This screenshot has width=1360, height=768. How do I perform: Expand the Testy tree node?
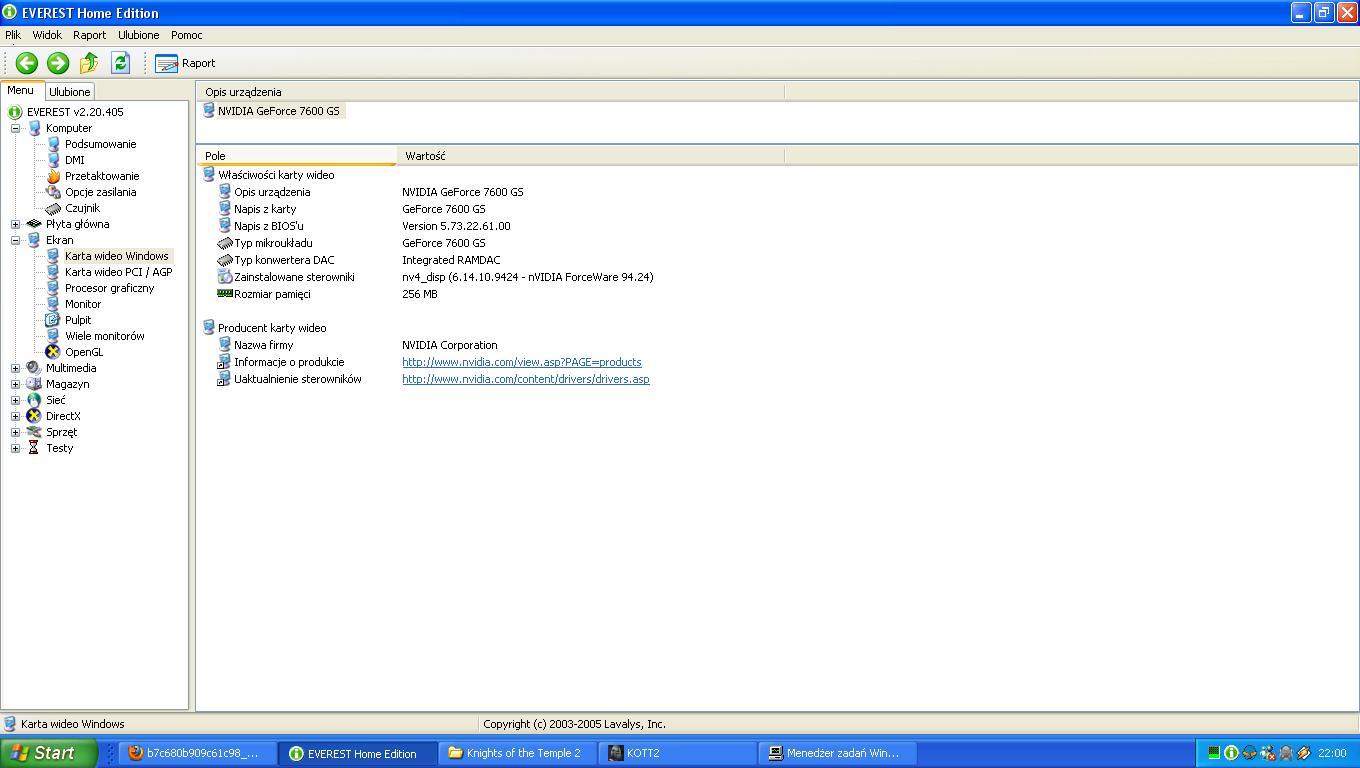coord(15,448)
